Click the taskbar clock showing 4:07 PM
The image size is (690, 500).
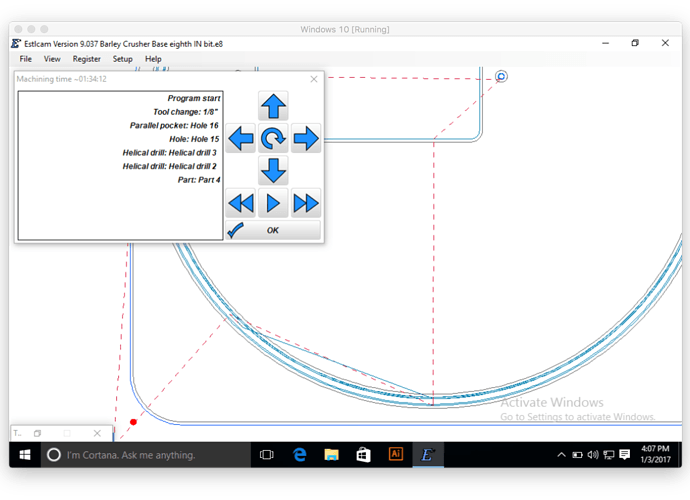(x=655, y=454)
